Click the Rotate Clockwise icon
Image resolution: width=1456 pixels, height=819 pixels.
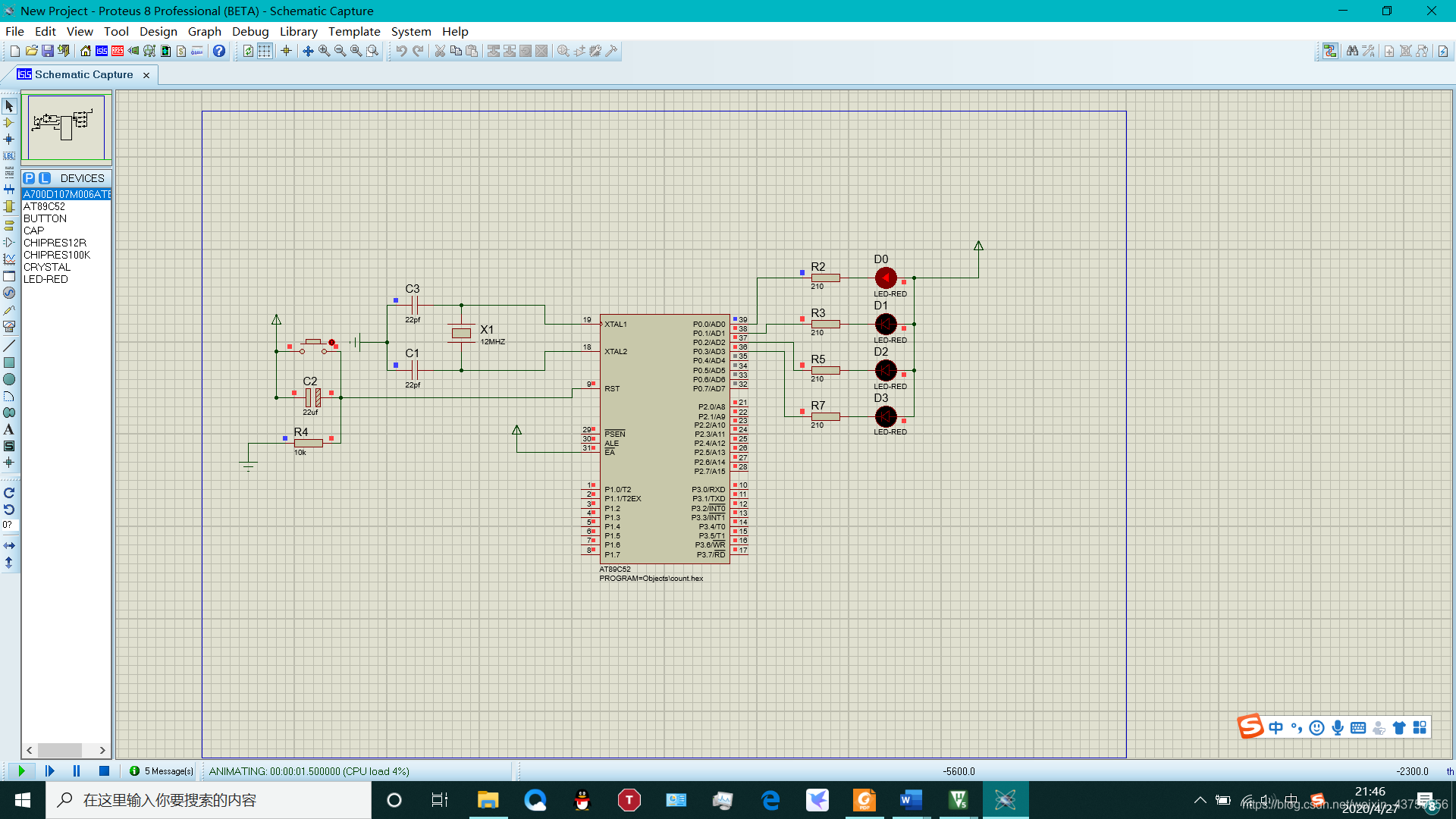click(x=9, y=491)
